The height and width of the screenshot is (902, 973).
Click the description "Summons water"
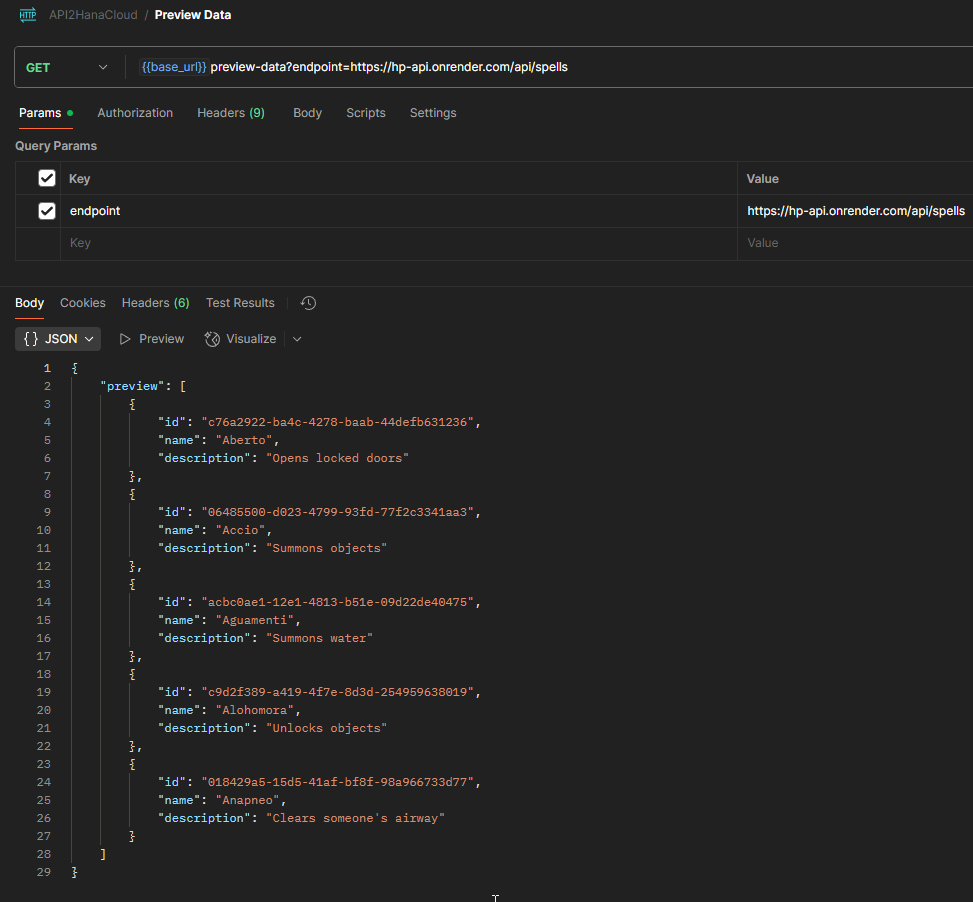coord(320,638)
